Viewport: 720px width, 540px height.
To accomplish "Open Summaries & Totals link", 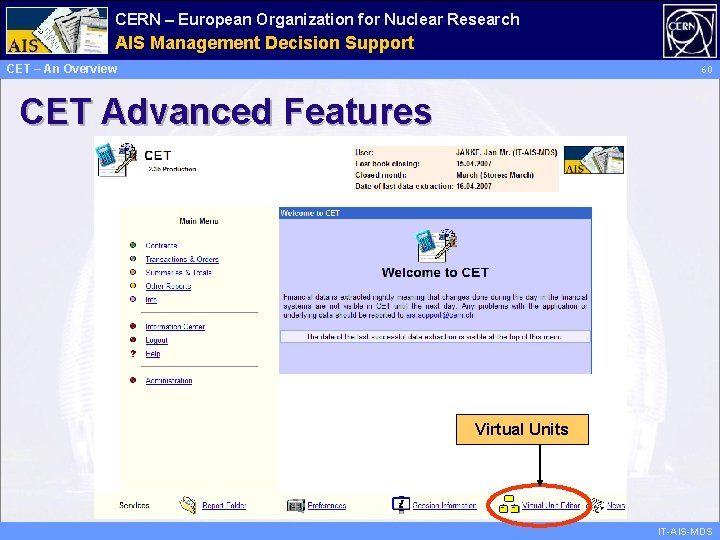I will click(x=178, y=272).
